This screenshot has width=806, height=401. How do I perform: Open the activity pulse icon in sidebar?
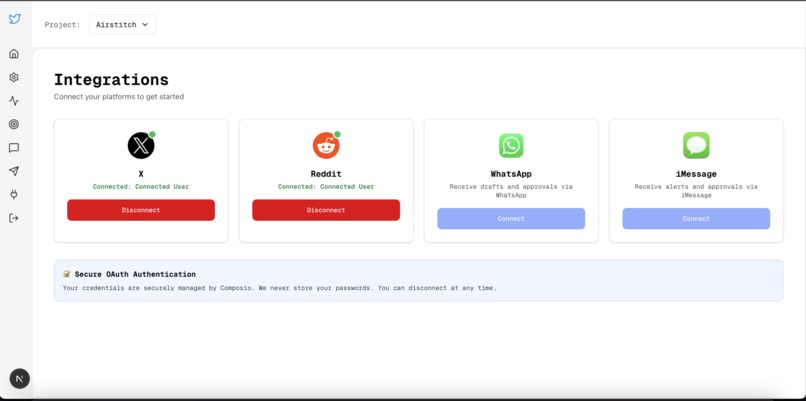(x=14, y=101)
